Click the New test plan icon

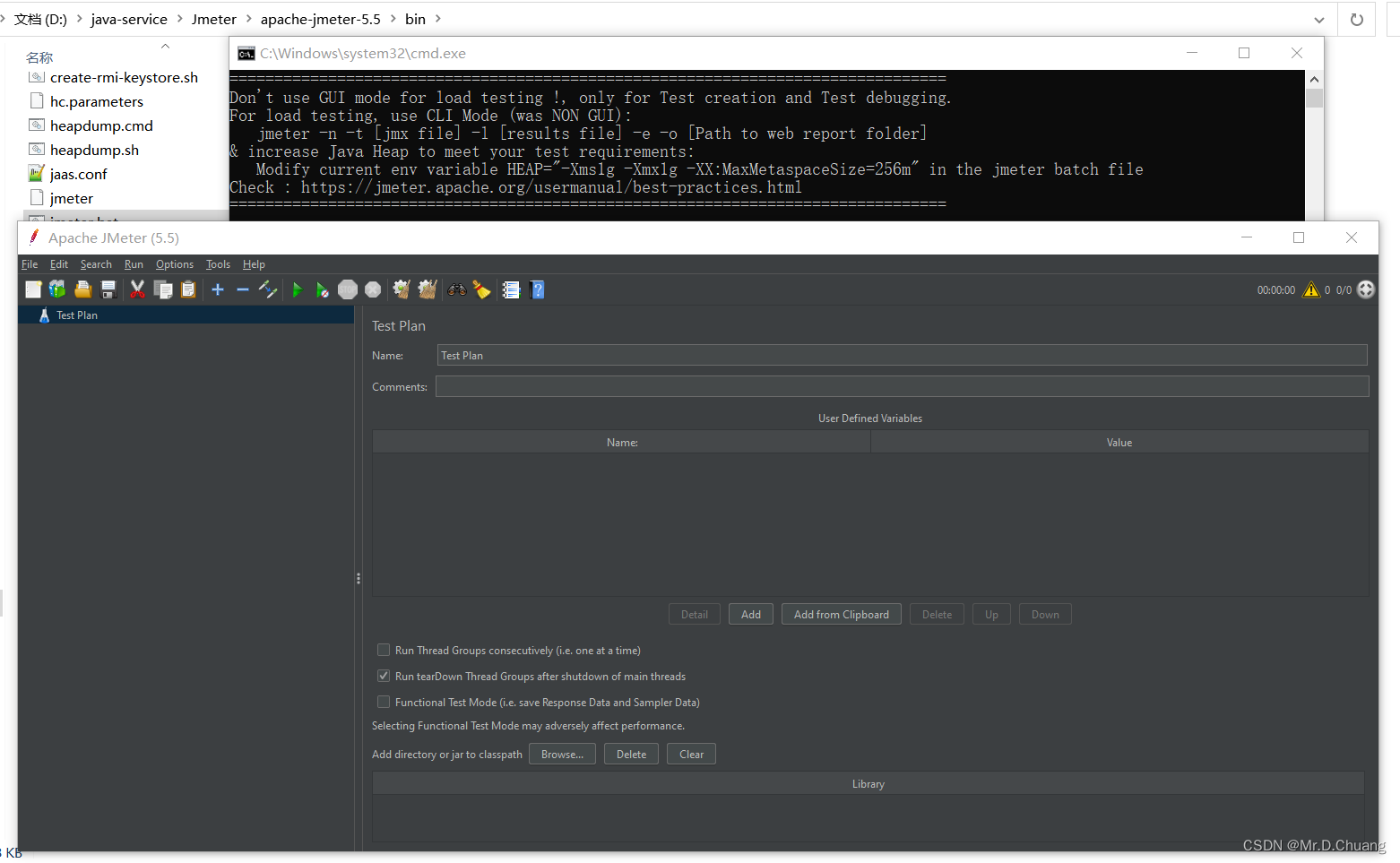(33, 289)
